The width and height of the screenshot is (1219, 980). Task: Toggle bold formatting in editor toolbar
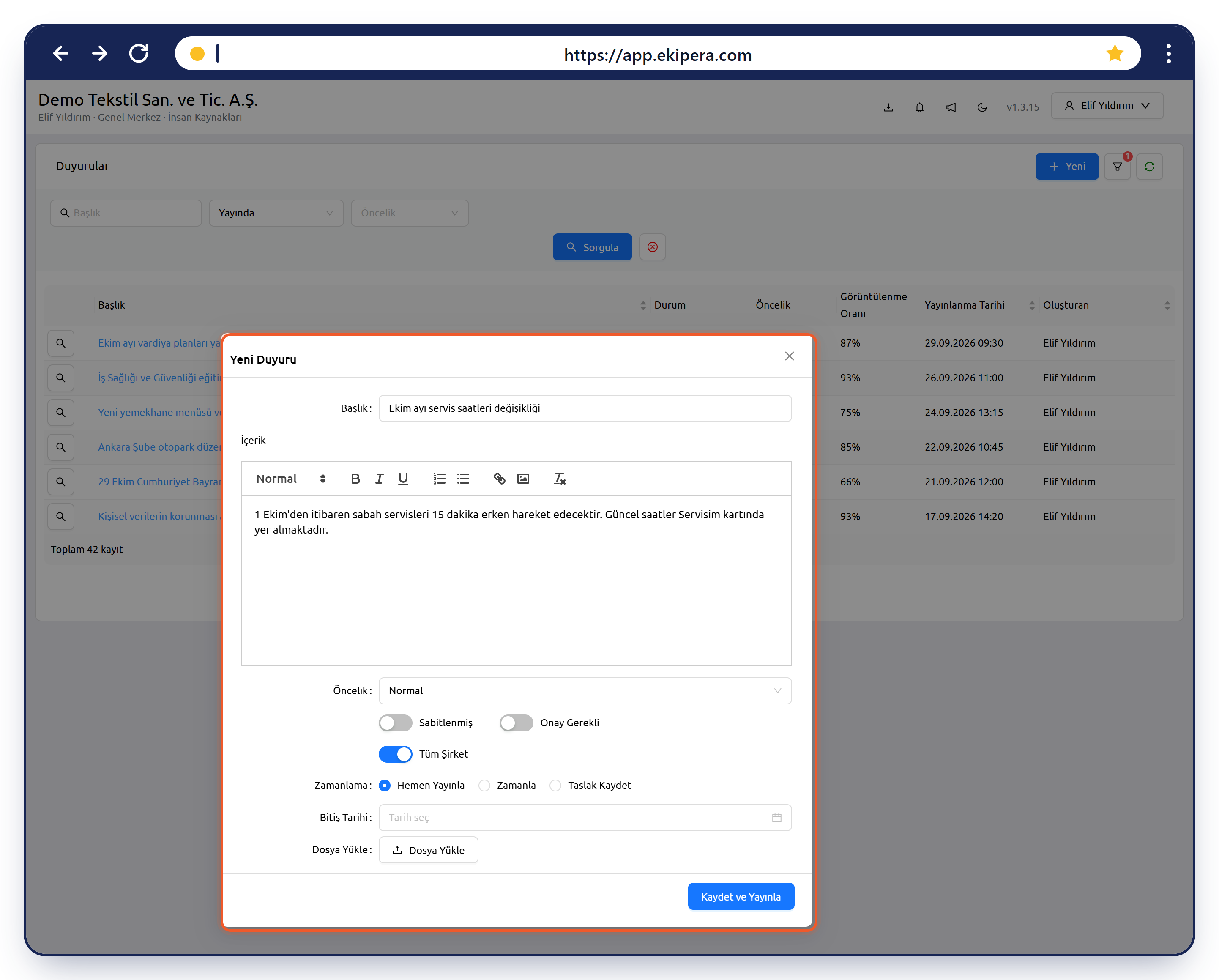355,479
